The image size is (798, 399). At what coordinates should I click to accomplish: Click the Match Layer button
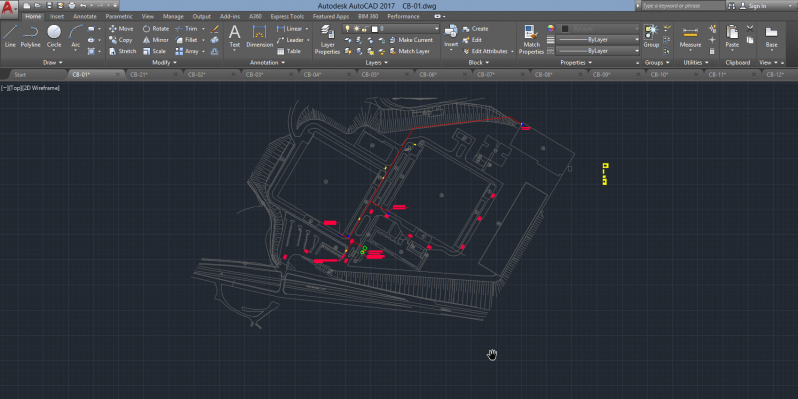coord(410,51)
